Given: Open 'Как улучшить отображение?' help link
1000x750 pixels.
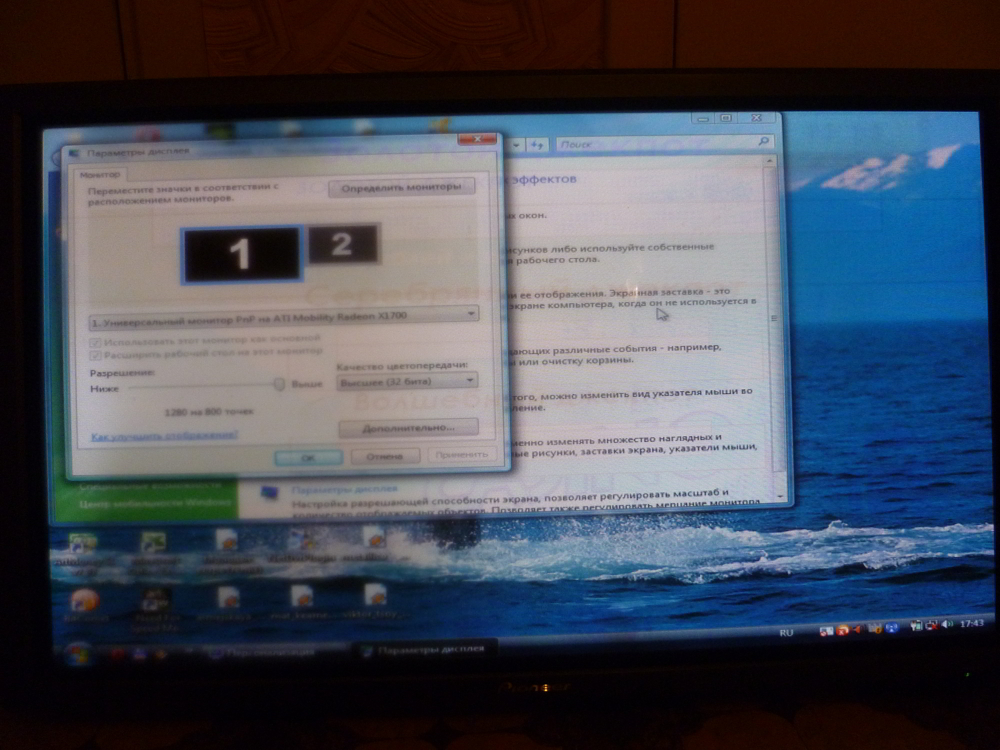Looking at the screenshot, I should tap(163, 435).
